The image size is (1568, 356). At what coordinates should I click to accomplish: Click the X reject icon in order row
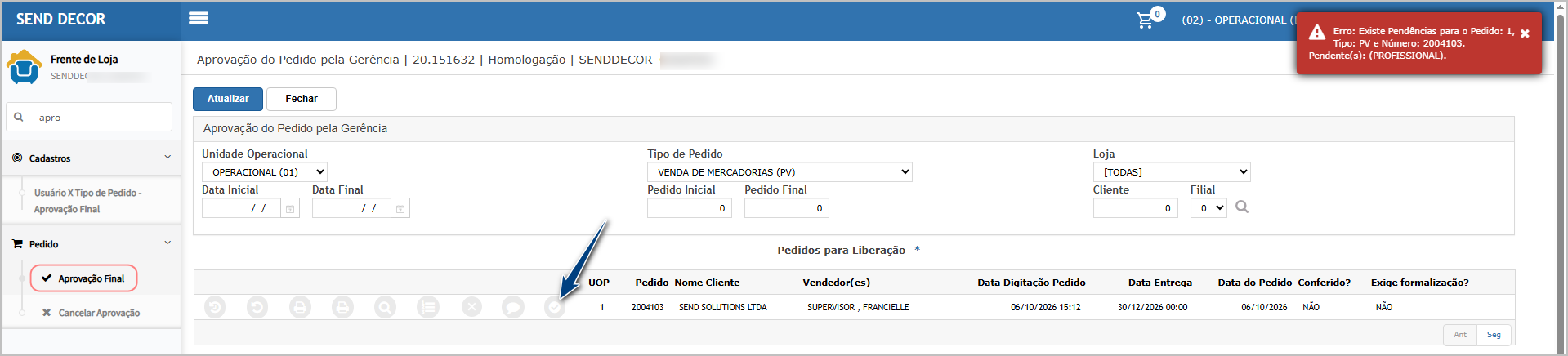[471, 307]
